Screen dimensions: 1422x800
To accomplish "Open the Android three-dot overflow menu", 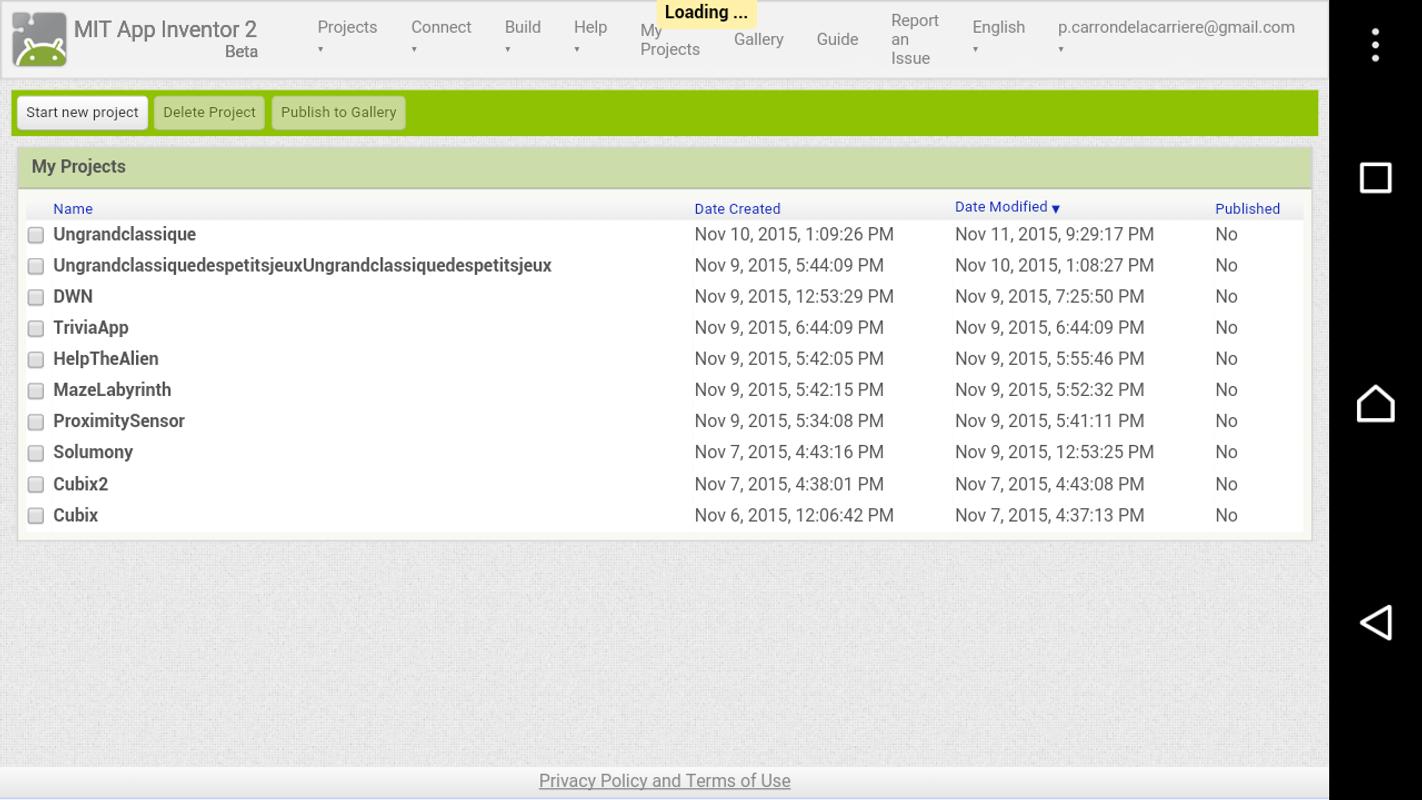I will click(x=1376, y=45).
